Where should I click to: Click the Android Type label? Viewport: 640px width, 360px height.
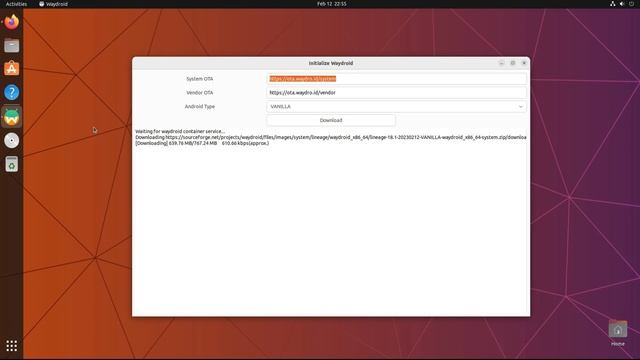[200, 107]
